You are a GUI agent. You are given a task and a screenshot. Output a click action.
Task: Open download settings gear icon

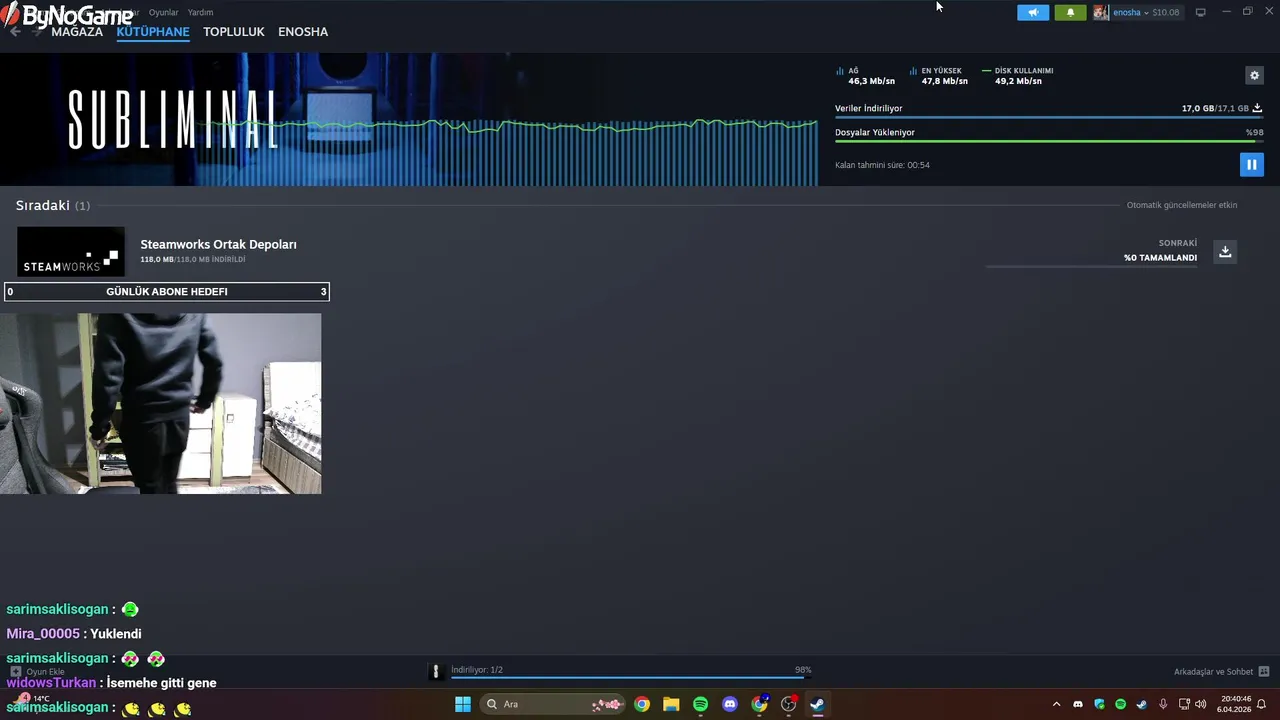click(1254, 75)
